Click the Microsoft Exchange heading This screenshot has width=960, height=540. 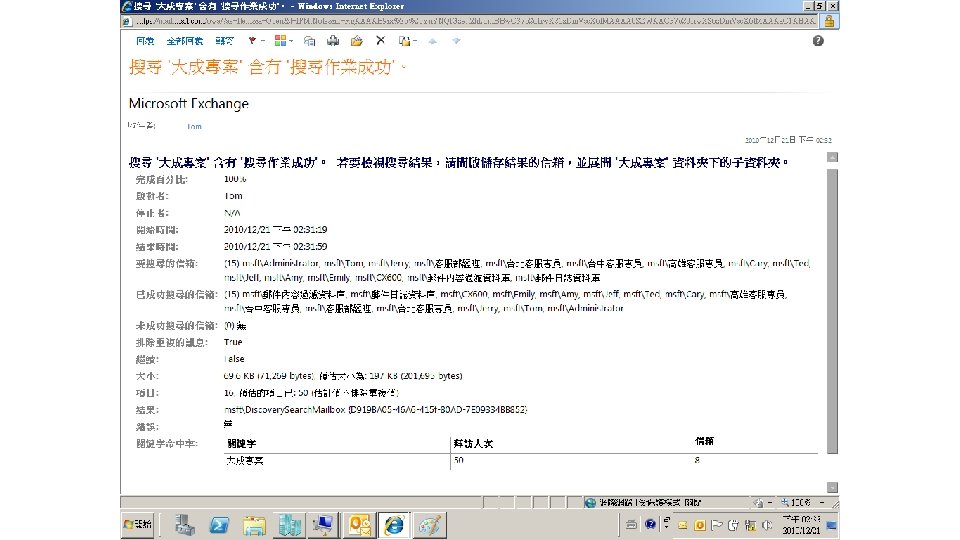coord(189,103)
